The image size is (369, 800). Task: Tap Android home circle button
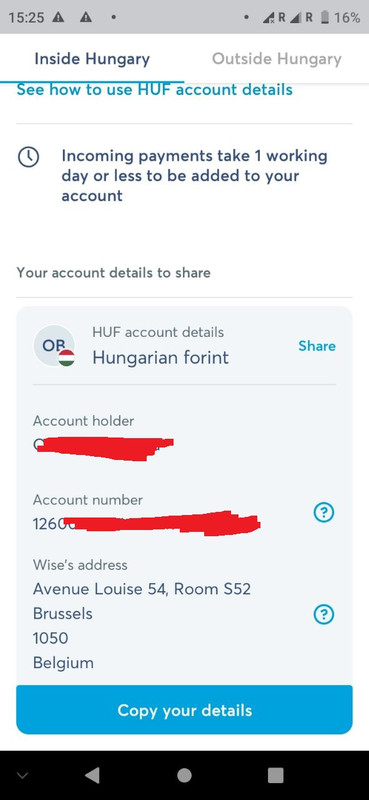tap(184, 775)
